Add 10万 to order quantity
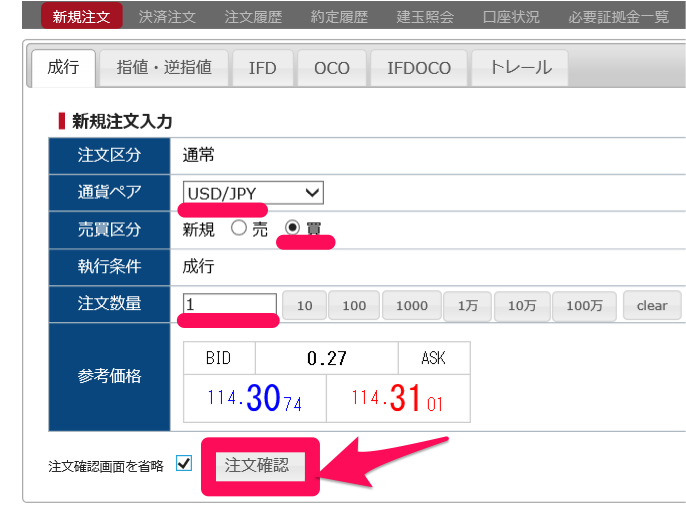The width and height of the screenshot is (686, 507). (x=522, y=305)
